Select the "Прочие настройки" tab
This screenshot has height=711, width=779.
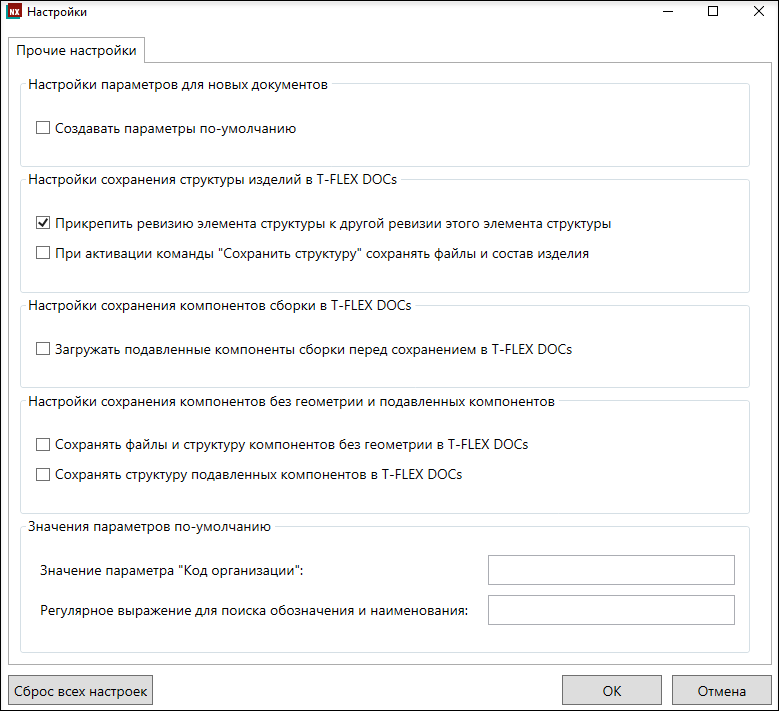(77, 50)
